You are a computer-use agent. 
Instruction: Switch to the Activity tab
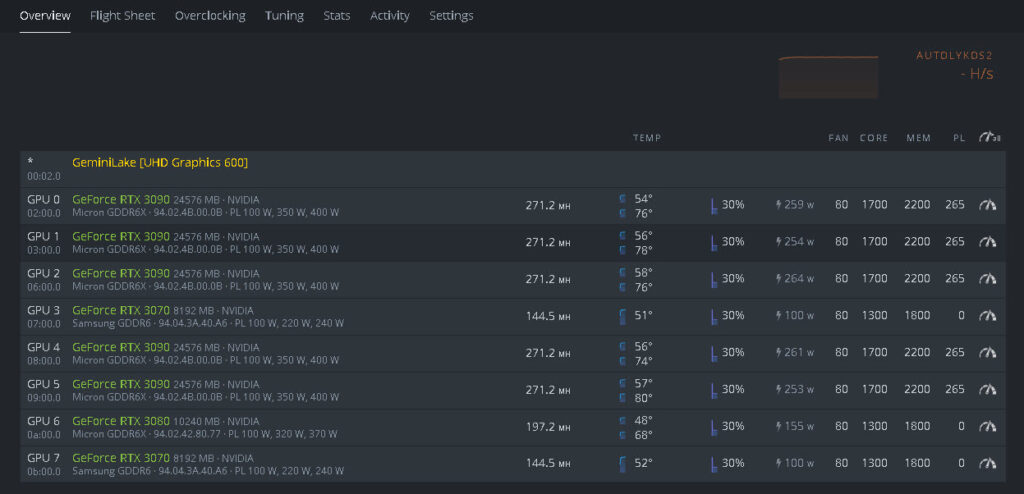pyautogui.click(x=390, y=16)
